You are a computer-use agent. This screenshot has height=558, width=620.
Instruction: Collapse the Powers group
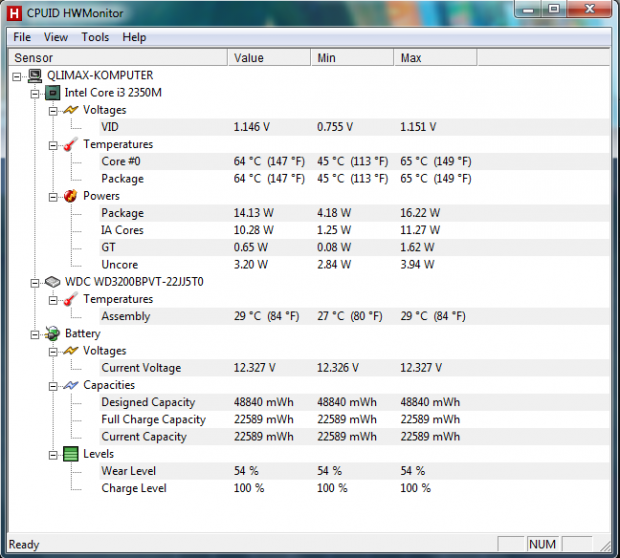coord(53,197)
